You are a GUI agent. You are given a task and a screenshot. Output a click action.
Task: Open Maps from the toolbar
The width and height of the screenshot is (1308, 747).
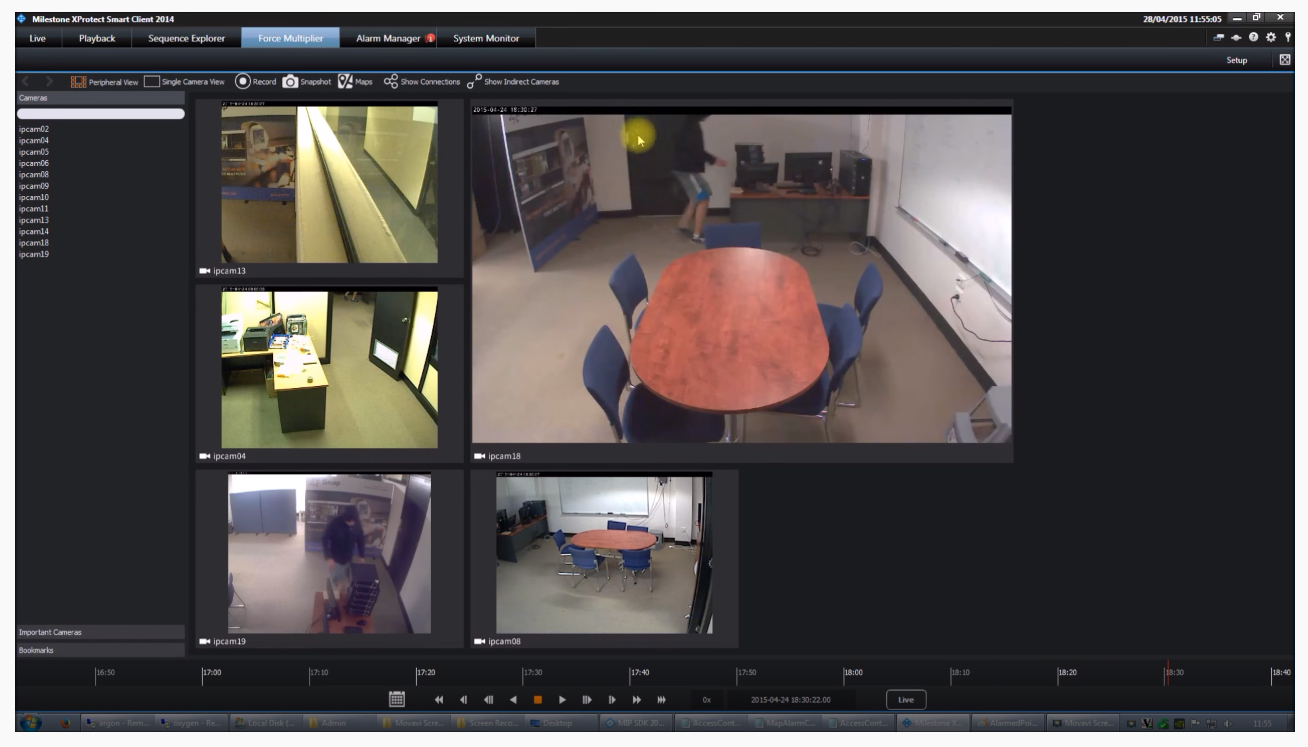click(x=345, y=82)
